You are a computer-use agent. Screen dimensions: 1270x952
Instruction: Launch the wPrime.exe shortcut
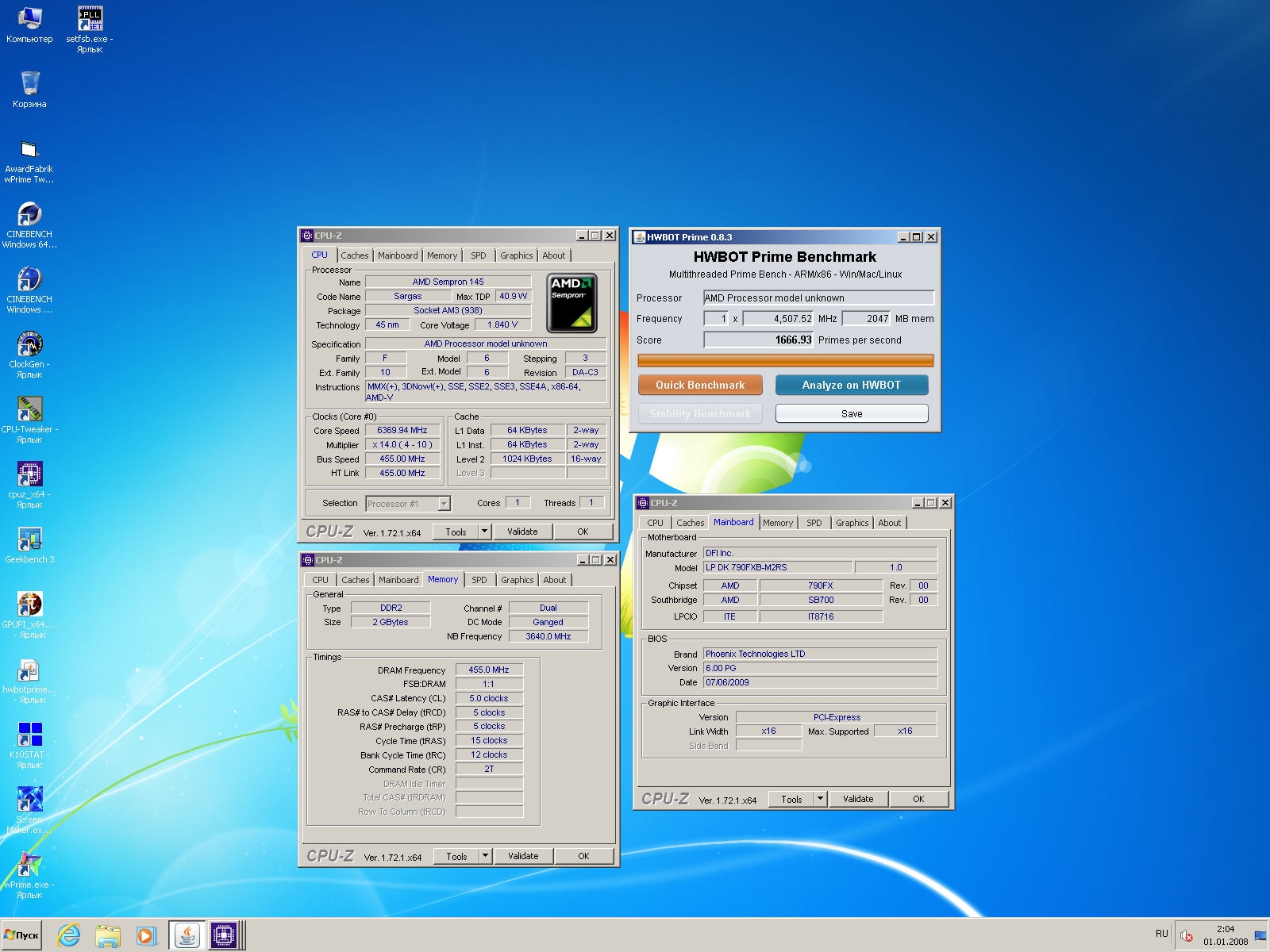tap(29, 876)
